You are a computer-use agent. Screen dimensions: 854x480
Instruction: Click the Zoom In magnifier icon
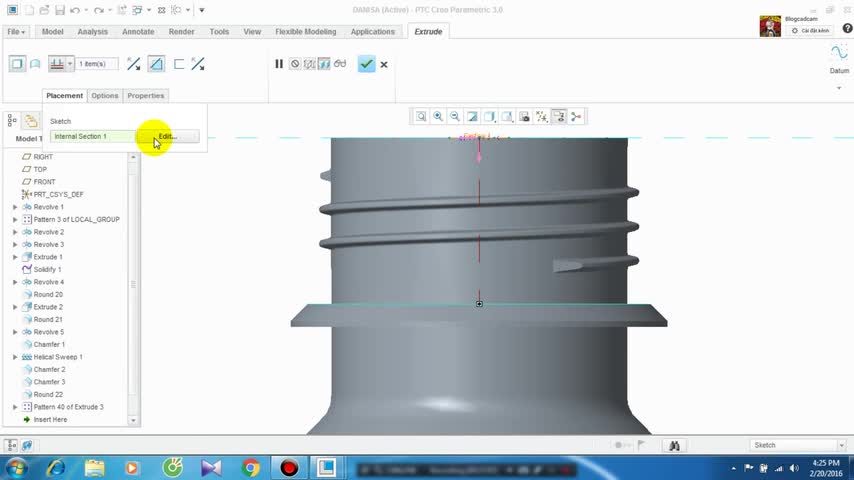[x=438, y=117]
